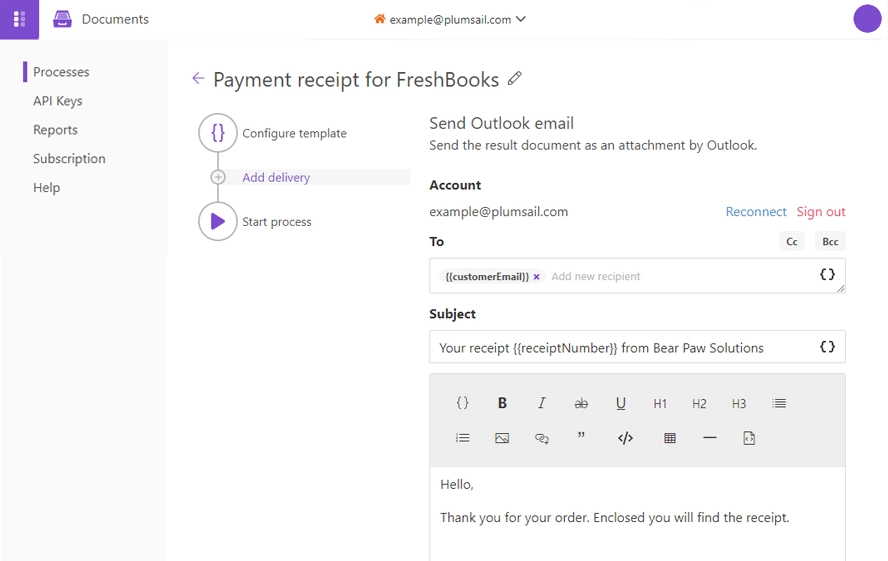Go to Processes in sidebar
Image resolution: width=888 pixels, height=561 pixels.
coord(61,72)
